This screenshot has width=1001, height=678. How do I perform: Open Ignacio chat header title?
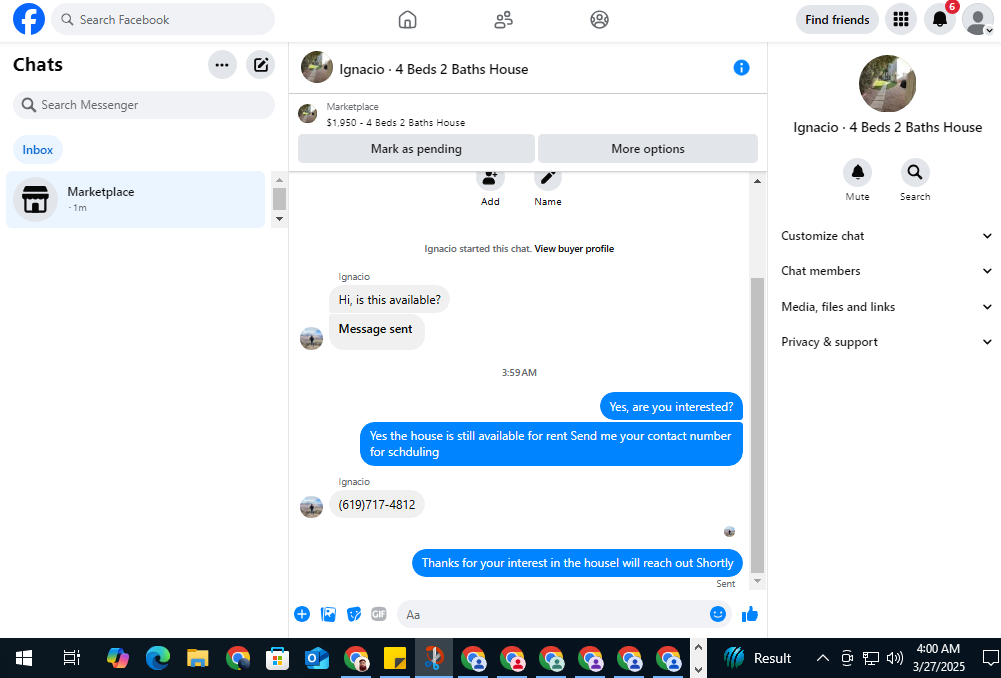pos(433,69)
